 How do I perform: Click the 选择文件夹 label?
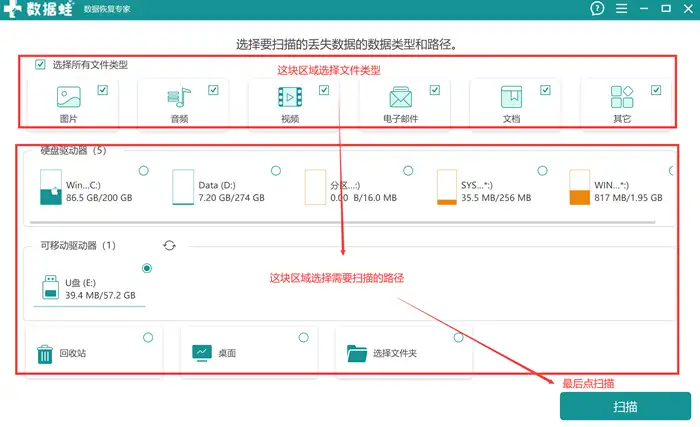coord(395,353)
